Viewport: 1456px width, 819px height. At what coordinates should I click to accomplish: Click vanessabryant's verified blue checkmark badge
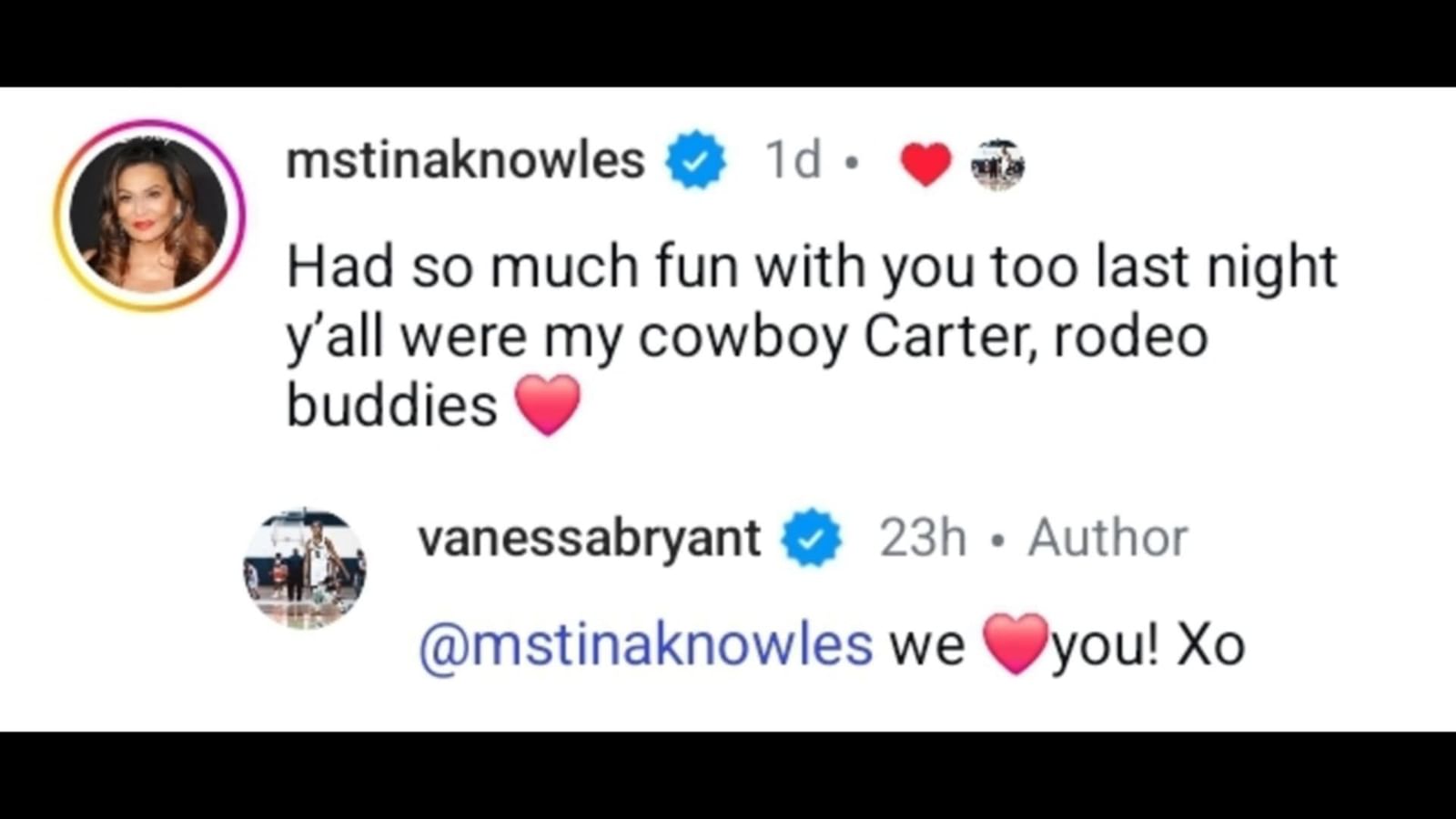(809, 537)
